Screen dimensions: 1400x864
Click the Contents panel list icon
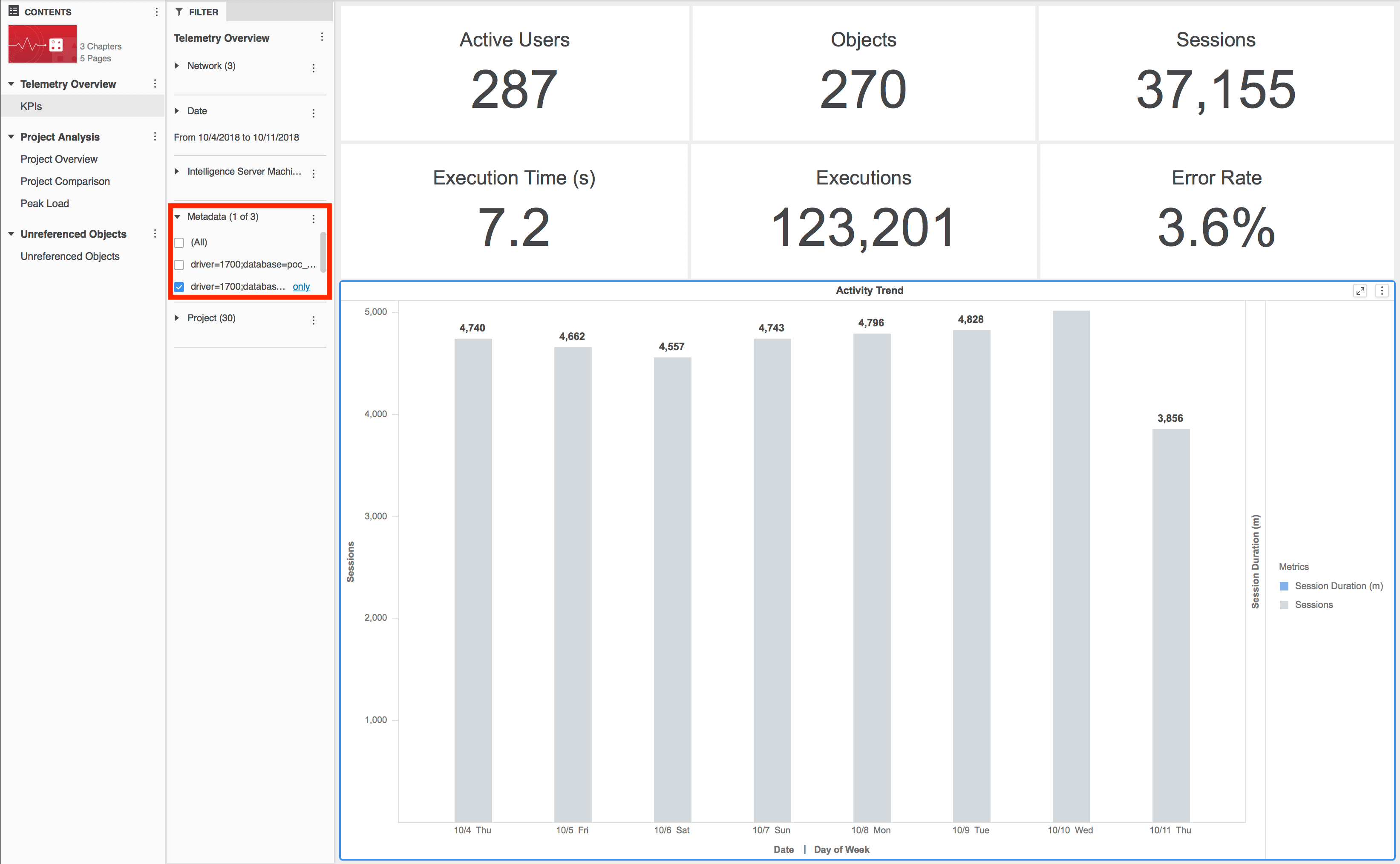[14, 11]
